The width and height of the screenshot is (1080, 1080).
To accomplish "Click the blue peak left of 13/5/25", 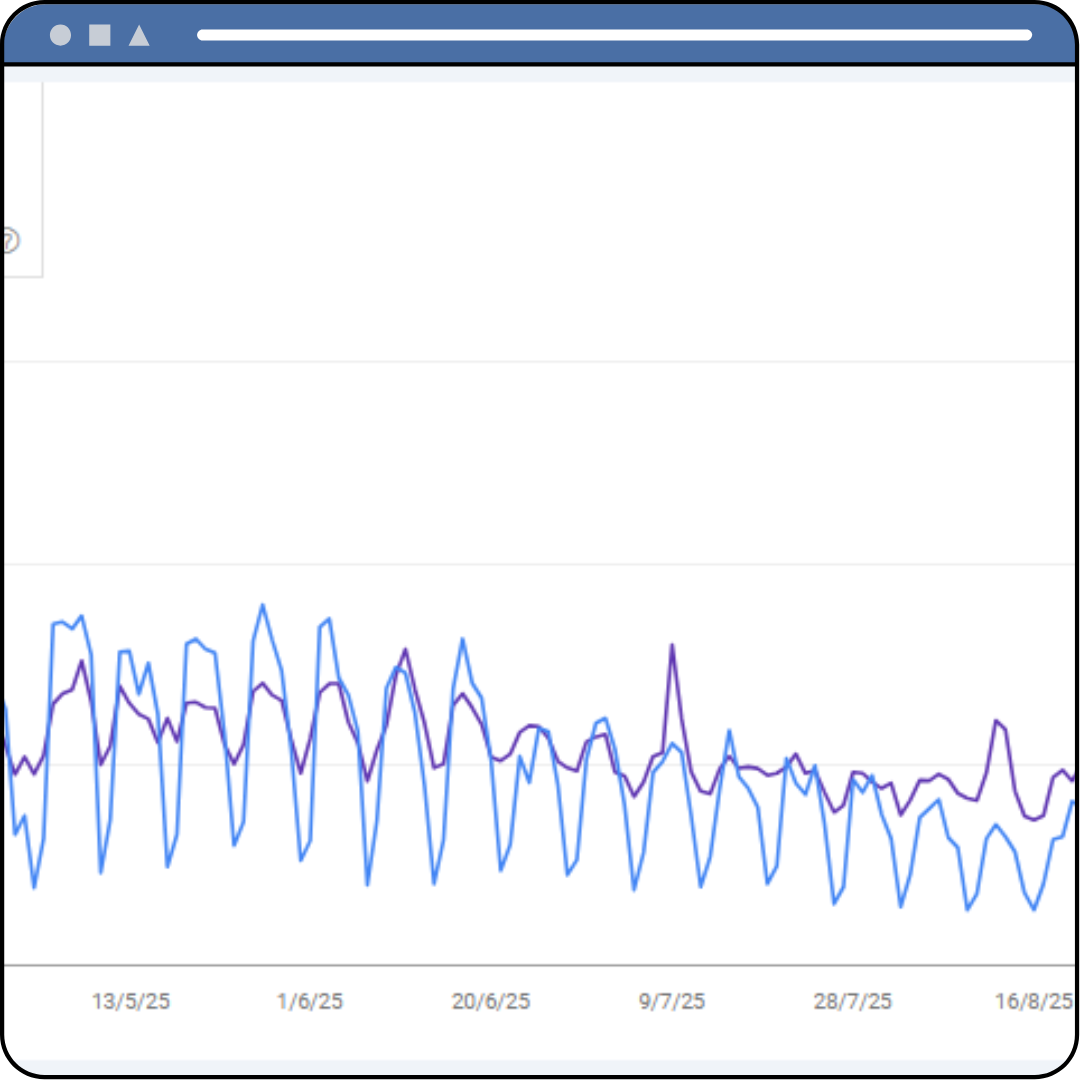I will coord(81,616).
